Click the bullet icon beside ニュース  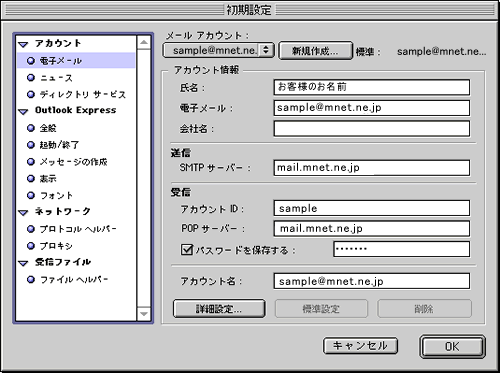[31, 78]
